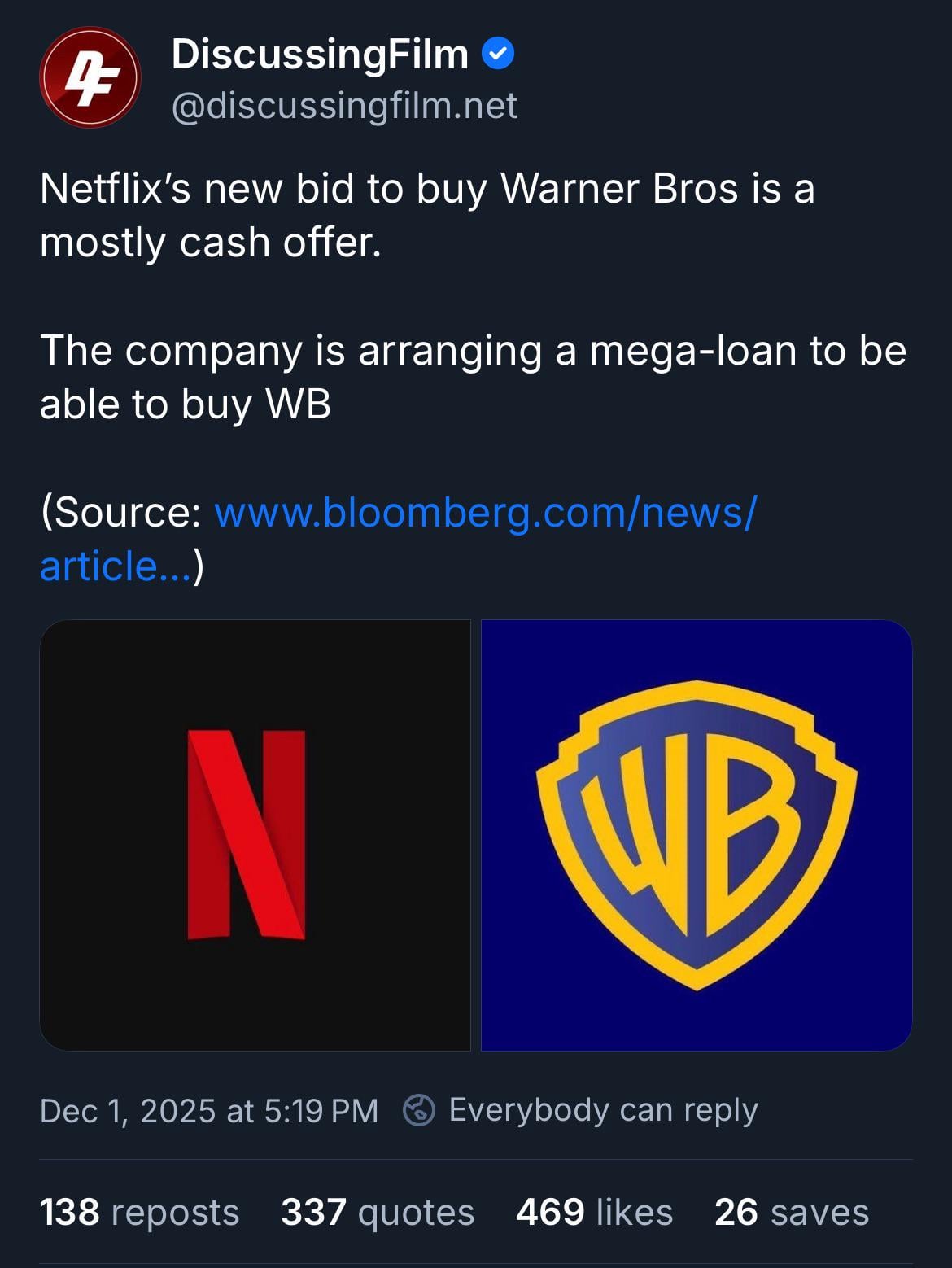Show who gave the 469 likes

coord(594,1212)
